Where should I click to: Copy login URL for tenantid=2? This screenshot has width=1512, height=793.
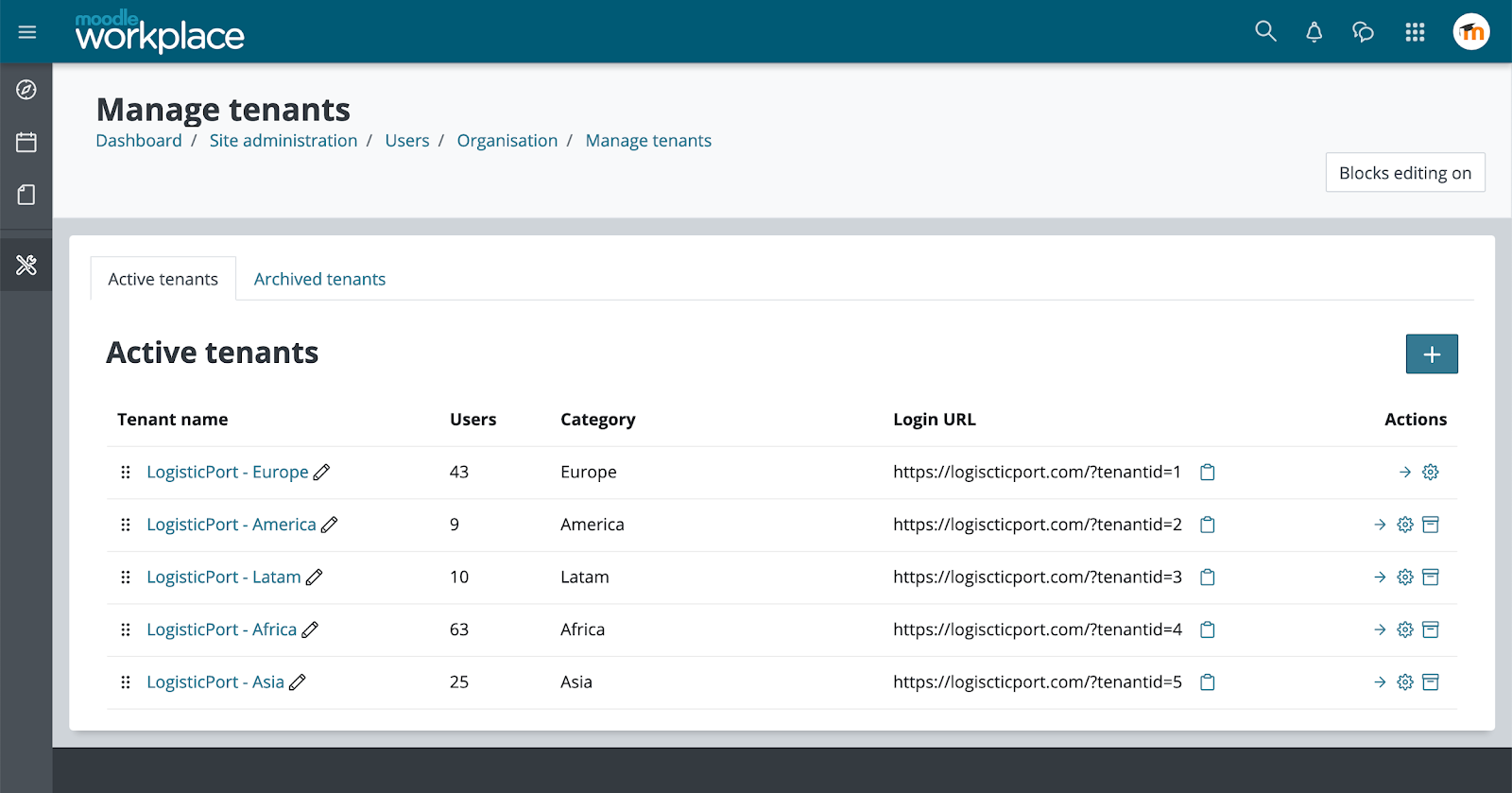pos(1207,525)
